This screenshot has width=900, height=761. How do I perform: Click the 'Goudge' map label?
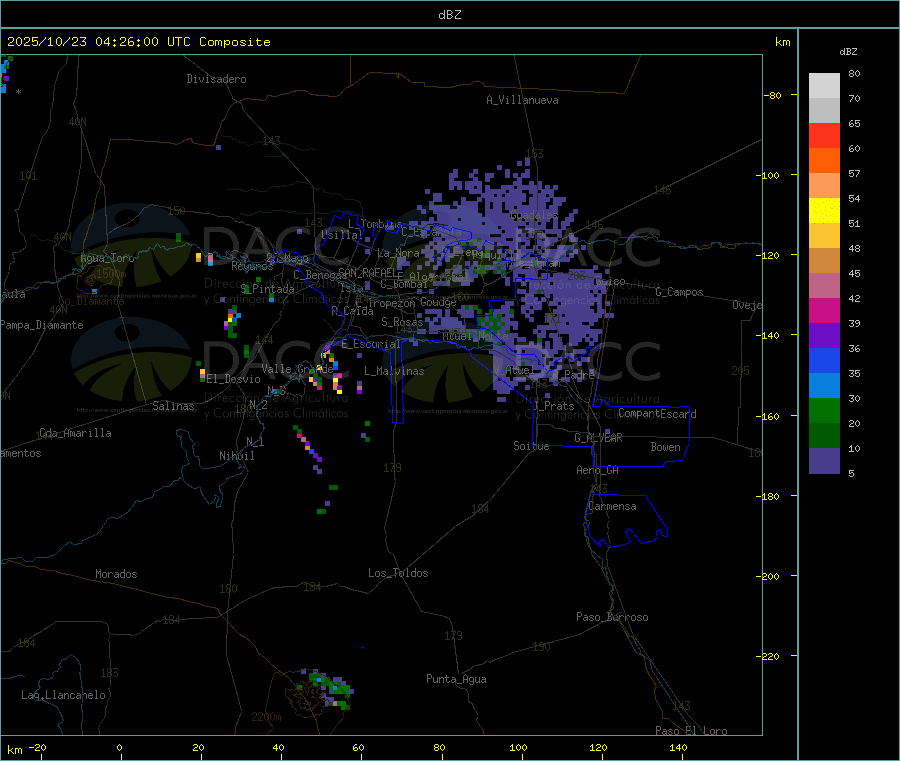[438, 302]
